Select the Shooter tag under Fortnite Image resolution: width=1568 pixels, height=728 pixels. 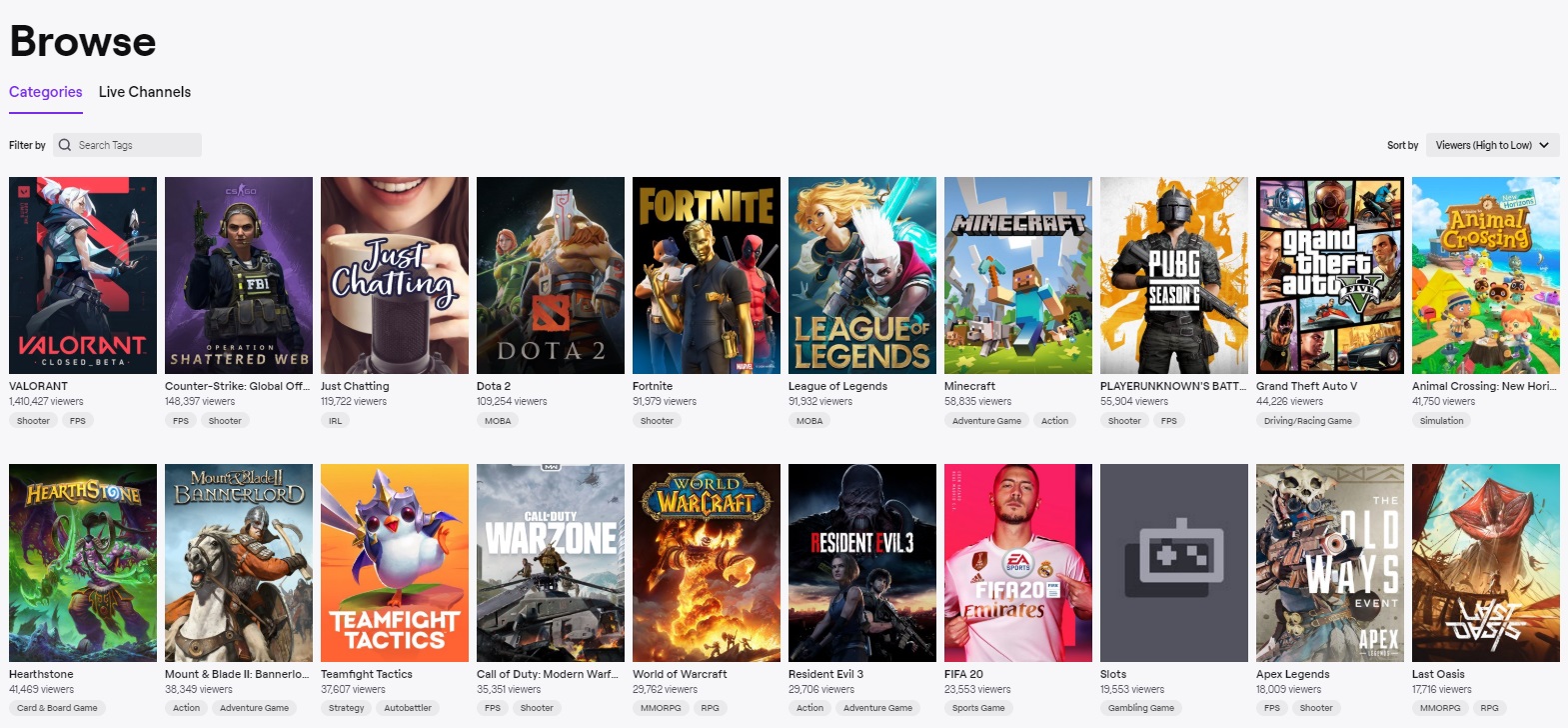(657, 421)
